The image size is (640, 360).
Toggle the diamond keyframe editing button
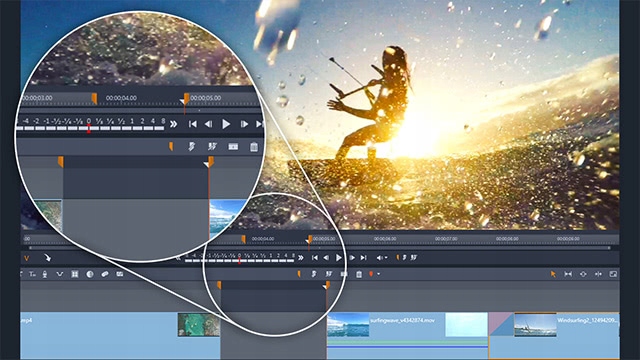(583, 274)
